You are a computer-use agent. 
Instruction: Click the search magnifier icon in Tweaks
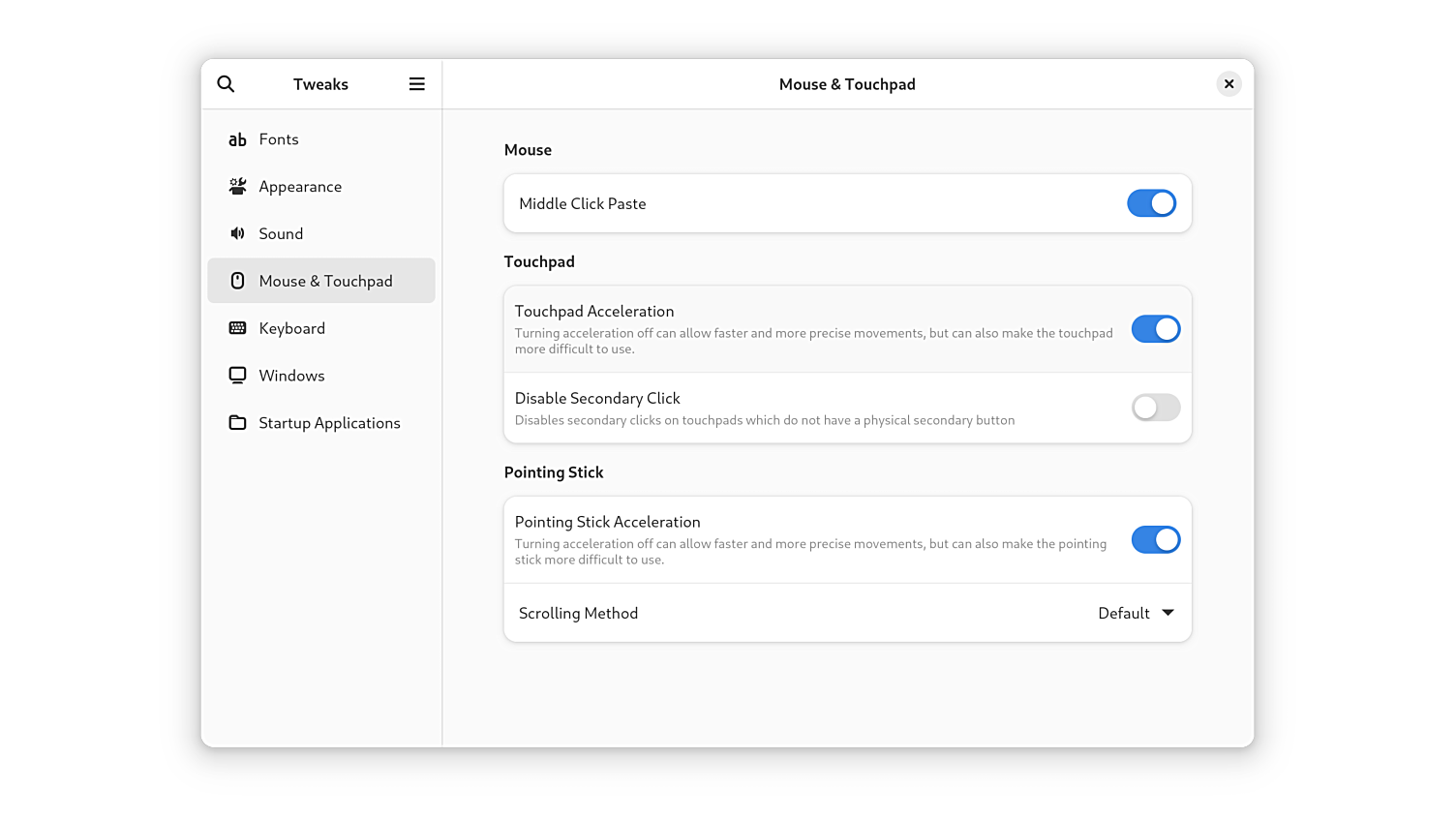click(226, 84)
